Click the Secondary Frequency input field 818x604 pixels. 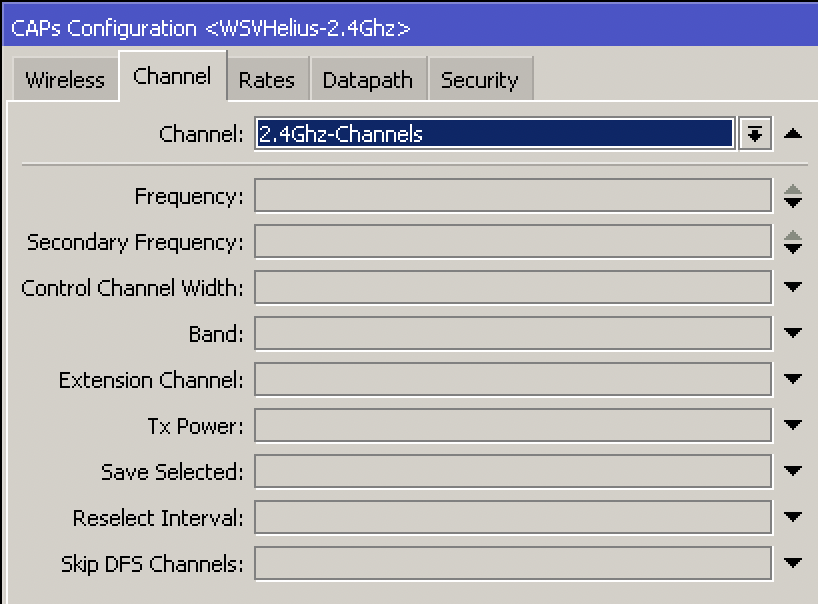coord(512,241)
